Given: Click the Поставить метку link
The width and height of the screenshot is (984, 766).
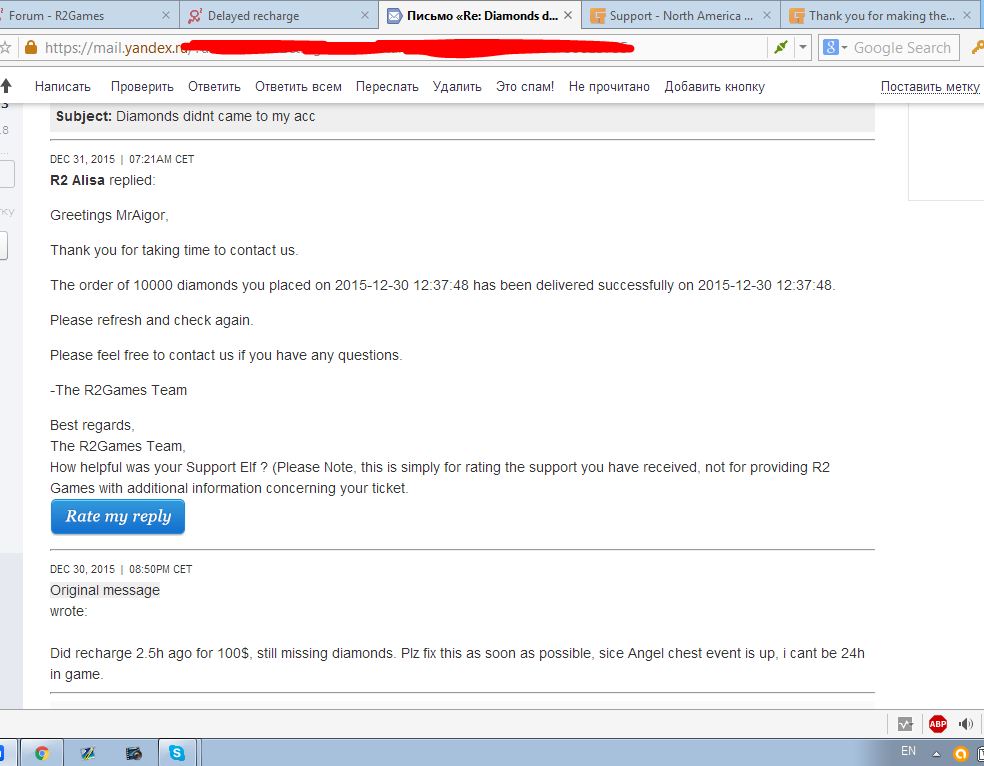Looking at the screenshot, I should [929, 87].
